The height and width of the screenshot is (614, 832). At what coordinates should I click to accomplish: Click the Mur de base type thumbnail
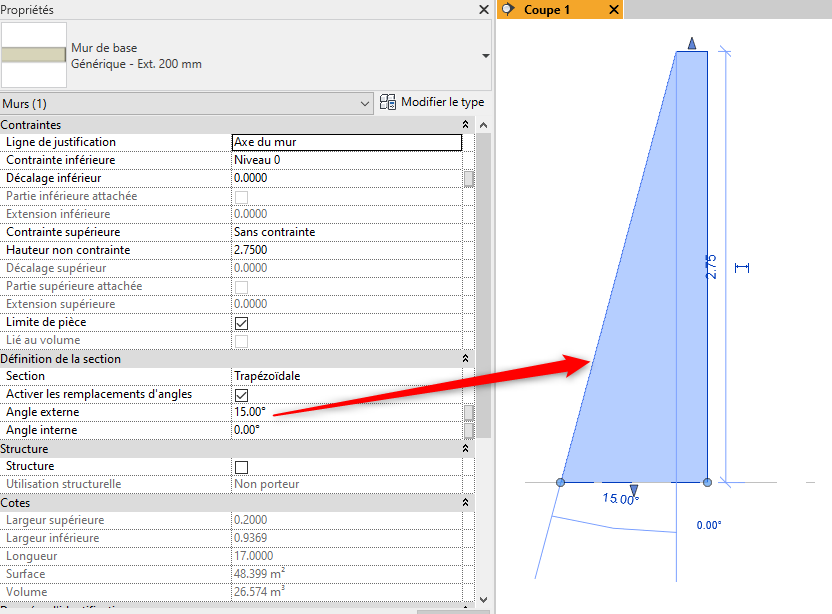coord(34,56)
